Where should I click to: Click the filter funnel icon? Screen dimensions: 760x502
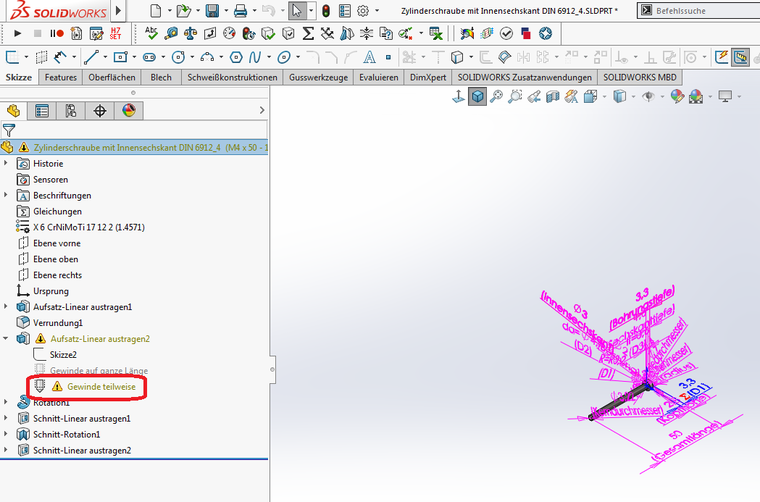click(9, 130)
